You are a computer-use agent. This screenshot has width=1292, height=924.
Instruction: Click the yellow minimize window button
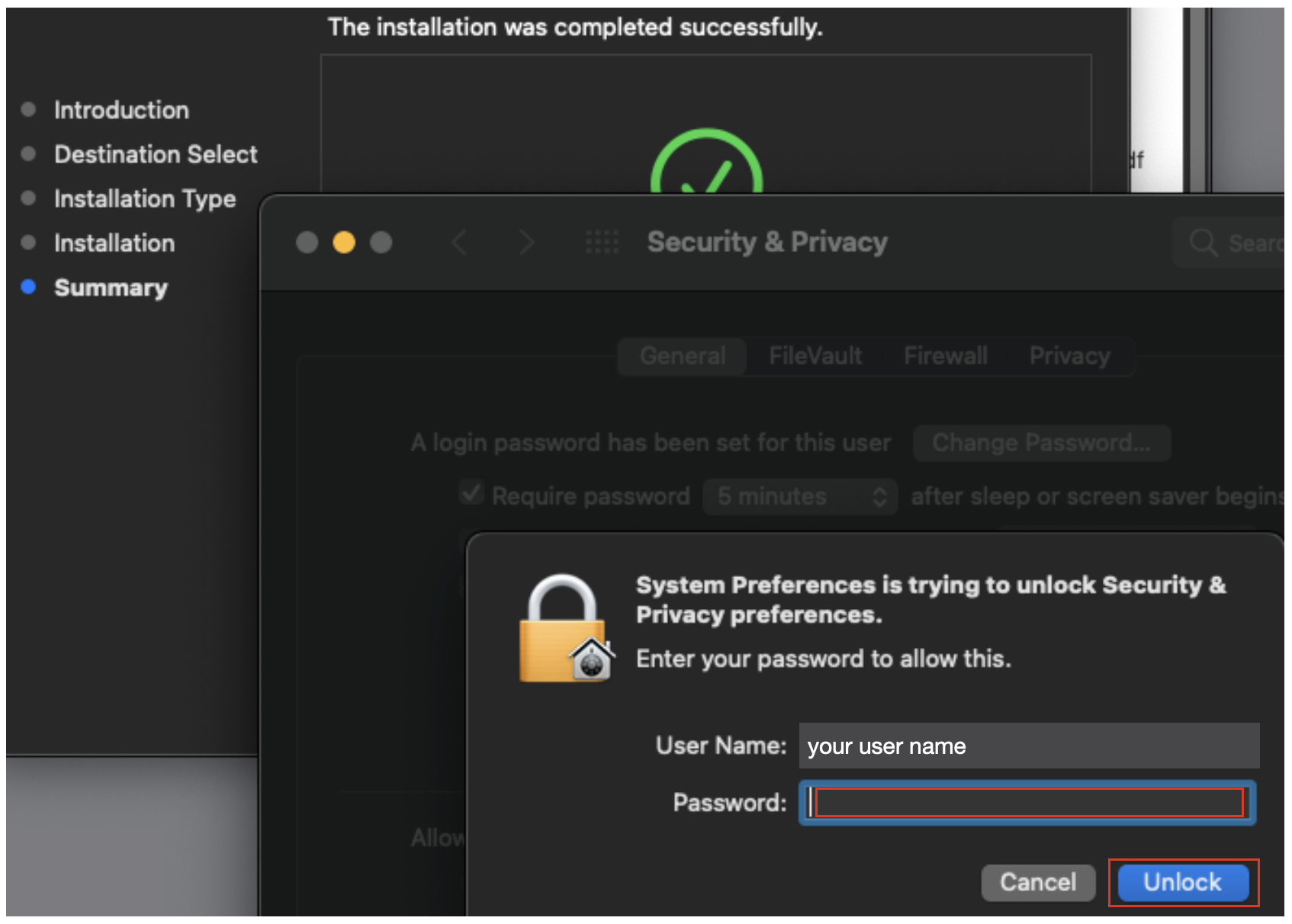pos(344,242)
